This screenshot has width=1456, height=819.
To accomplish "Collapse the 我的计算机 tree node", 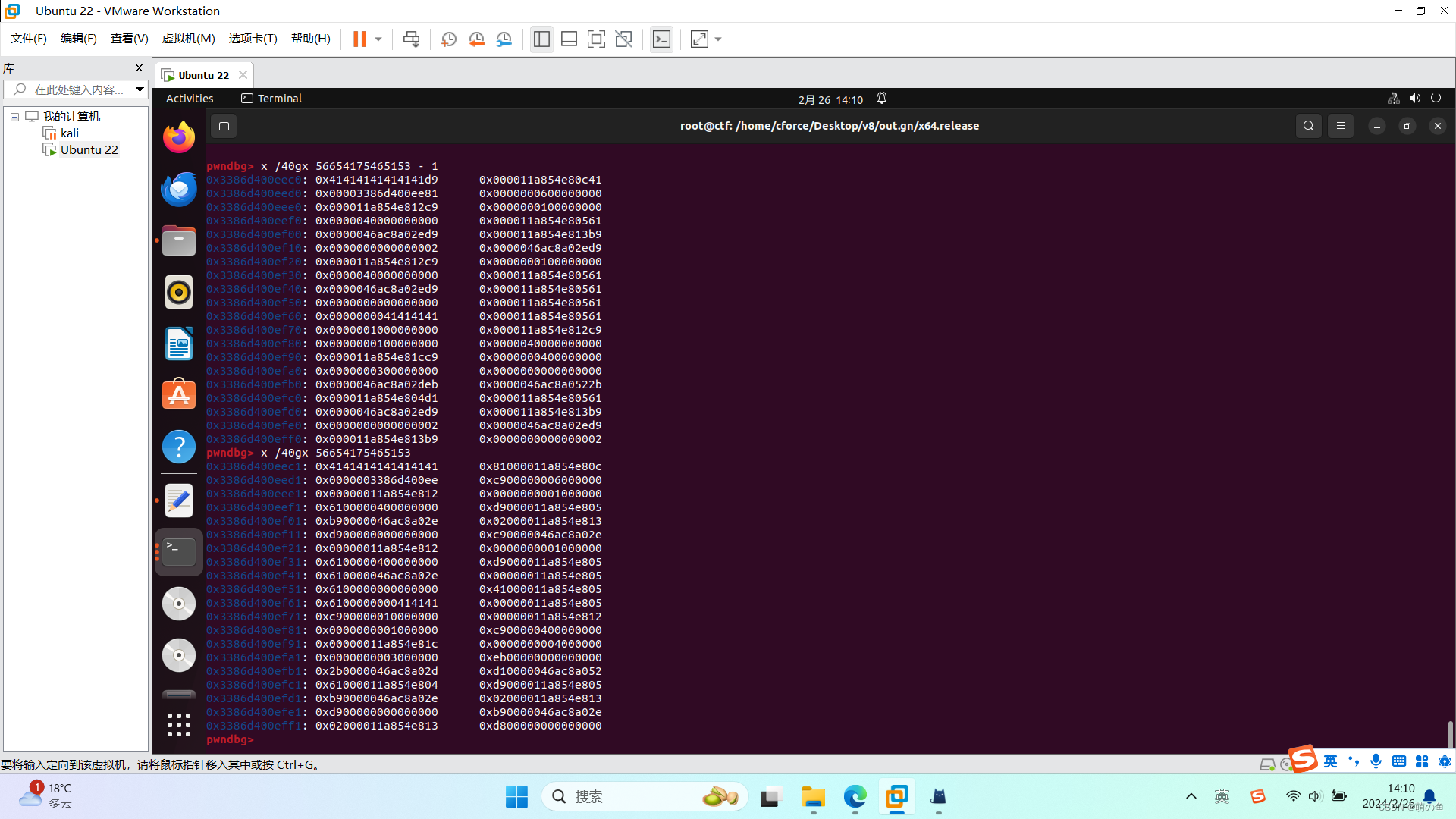I will (x=14, y=117).
